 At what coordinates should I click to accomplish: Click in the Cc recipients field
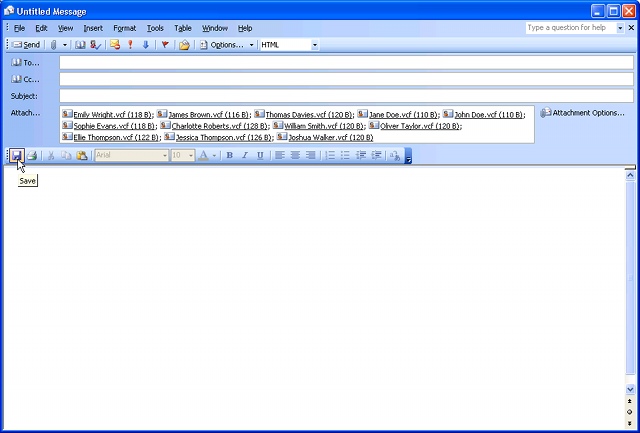(346, 79)
